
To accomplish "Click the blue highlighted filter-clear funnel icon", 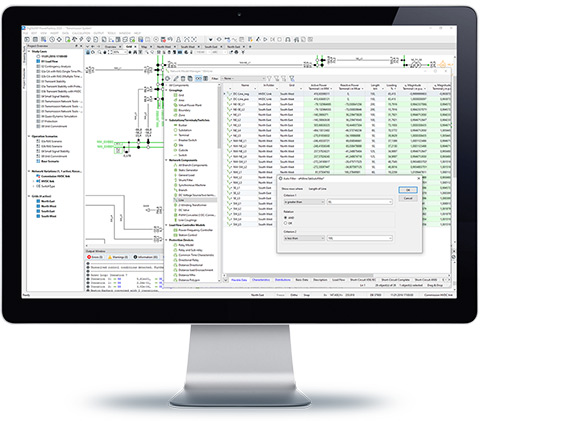I will coord(292,78).
